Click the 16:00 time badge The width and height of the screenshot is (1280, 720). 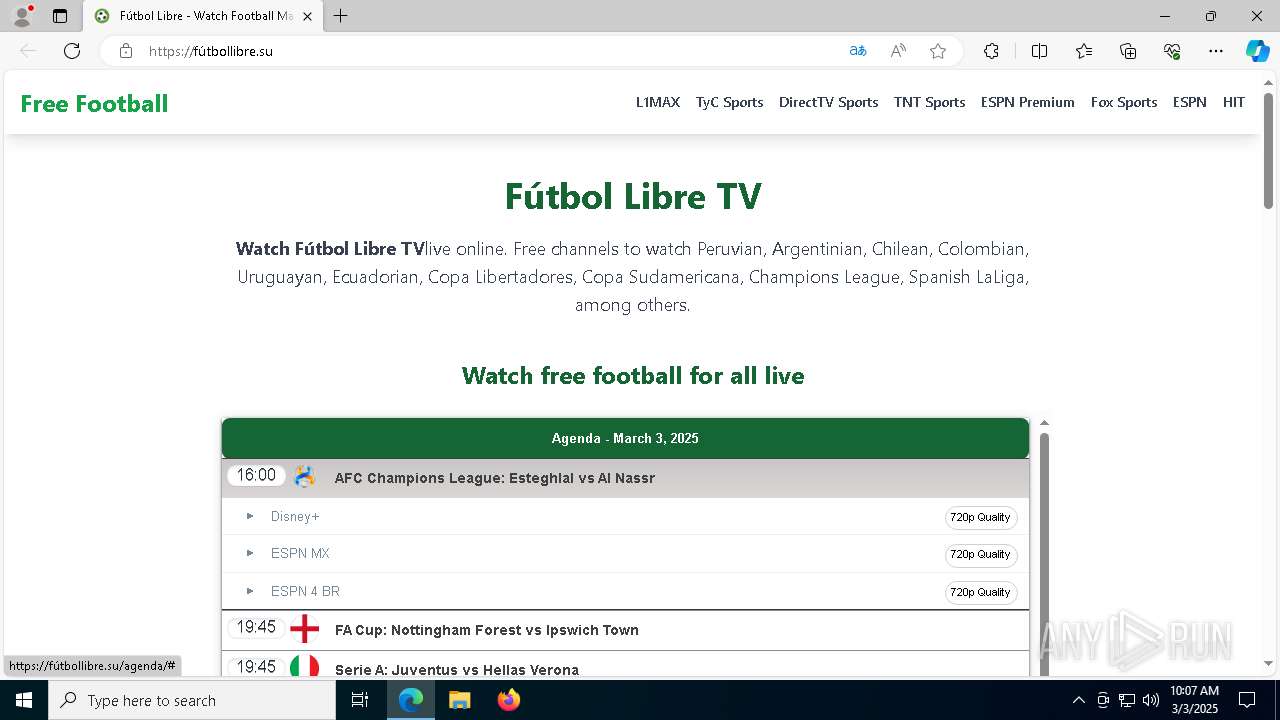(256, 475)
